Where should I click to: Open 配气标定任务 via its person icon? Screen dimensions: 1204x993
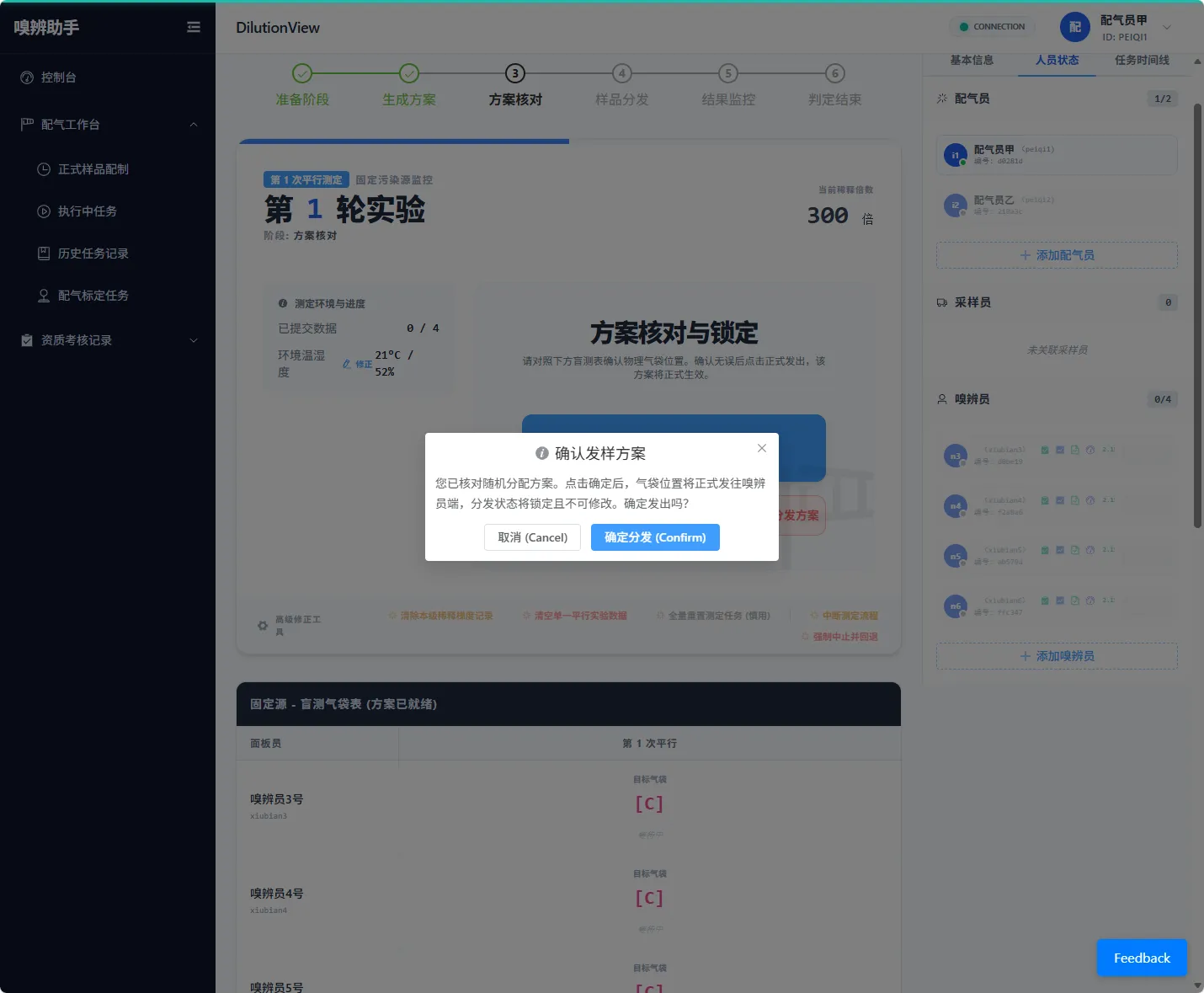pos(44,296)
